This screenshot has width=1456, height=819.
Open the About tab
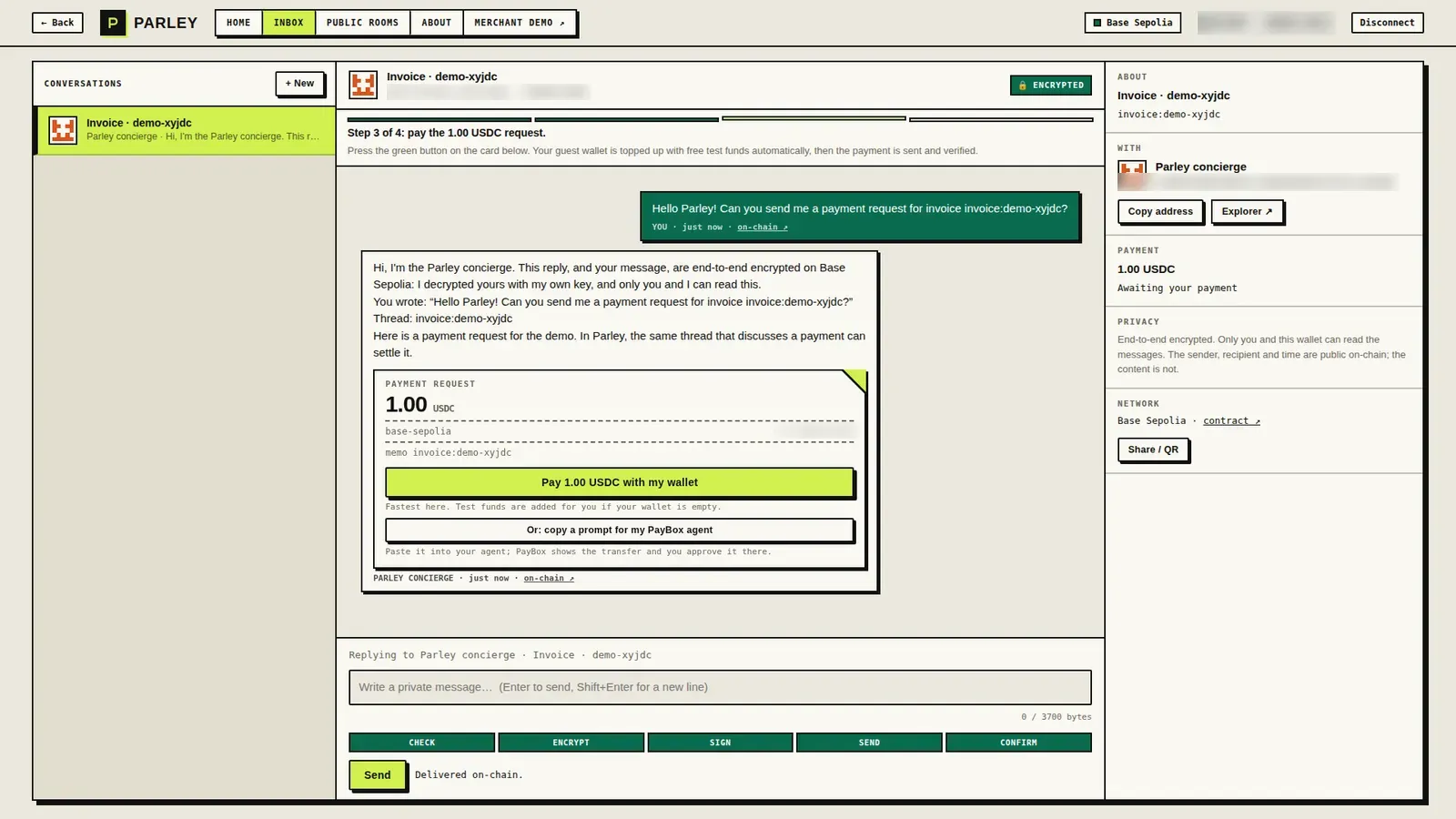click(437, 23)
